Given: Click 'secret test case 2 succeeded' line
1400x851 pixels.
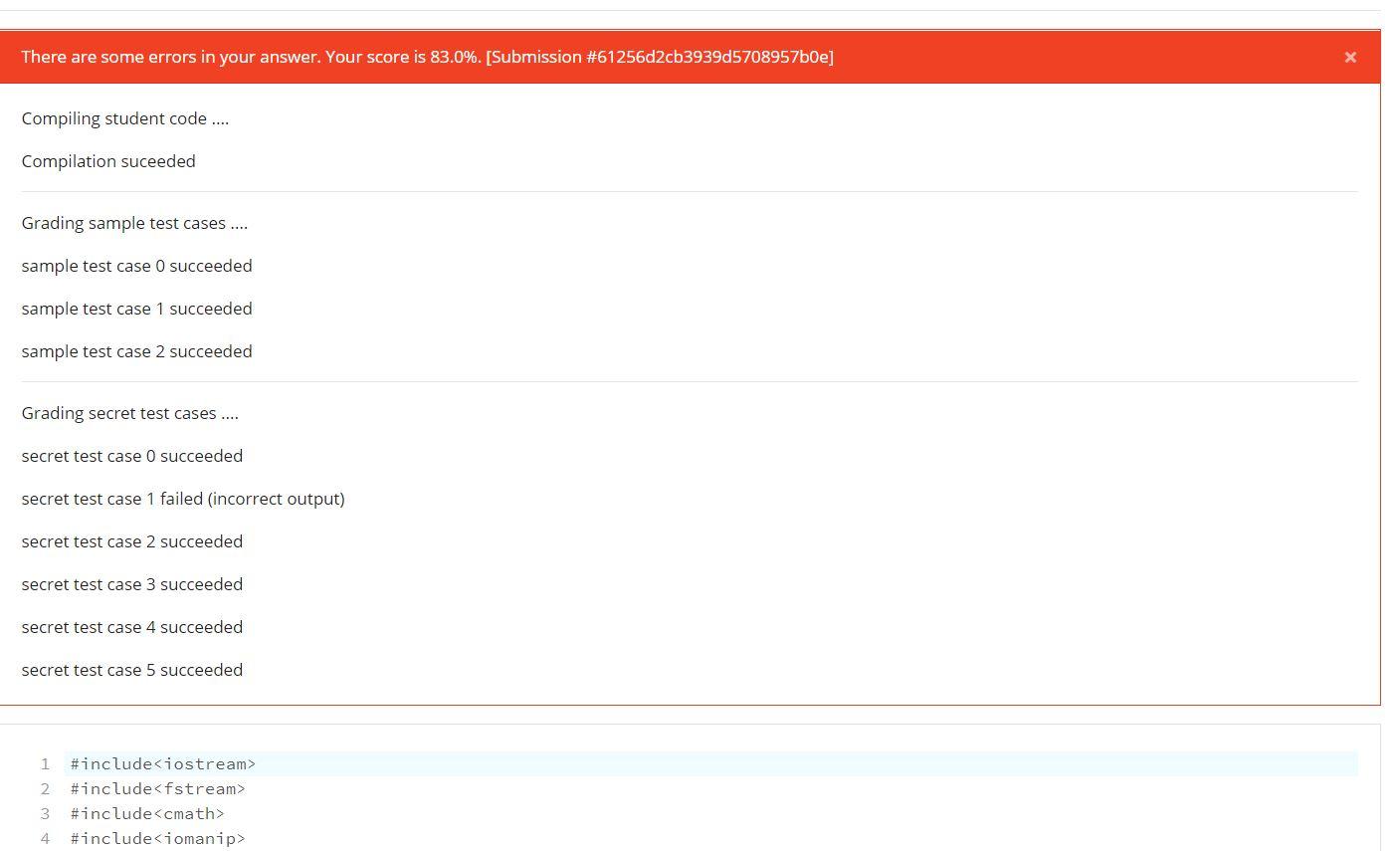Looking at the screenshot, I should point(132,541).
